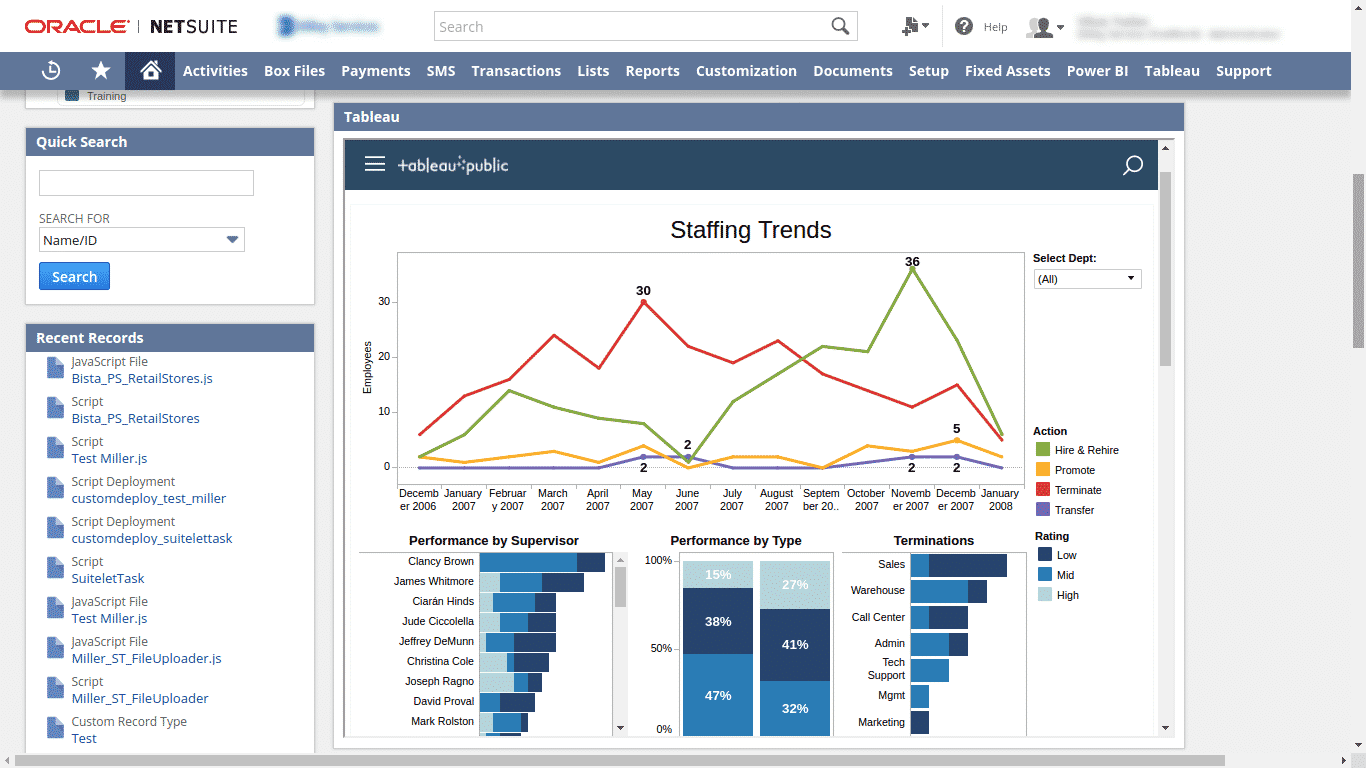Viewport: 1366px width, 768px height.
Task: Open the Select Dept dropdown
Action: [1087, 278]
